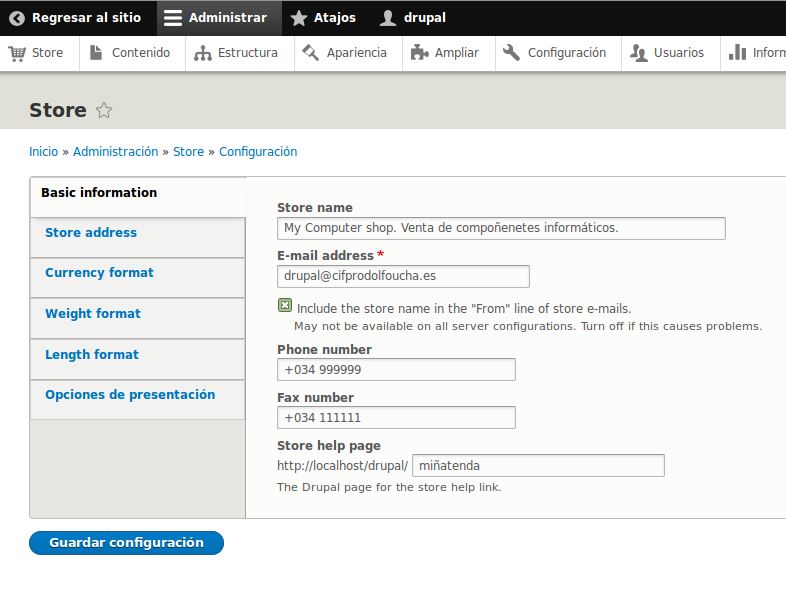The height and width of the screenshot is (592, 786).
Task: Follow the Administración breadcrumb link
Action: (115, 152)
